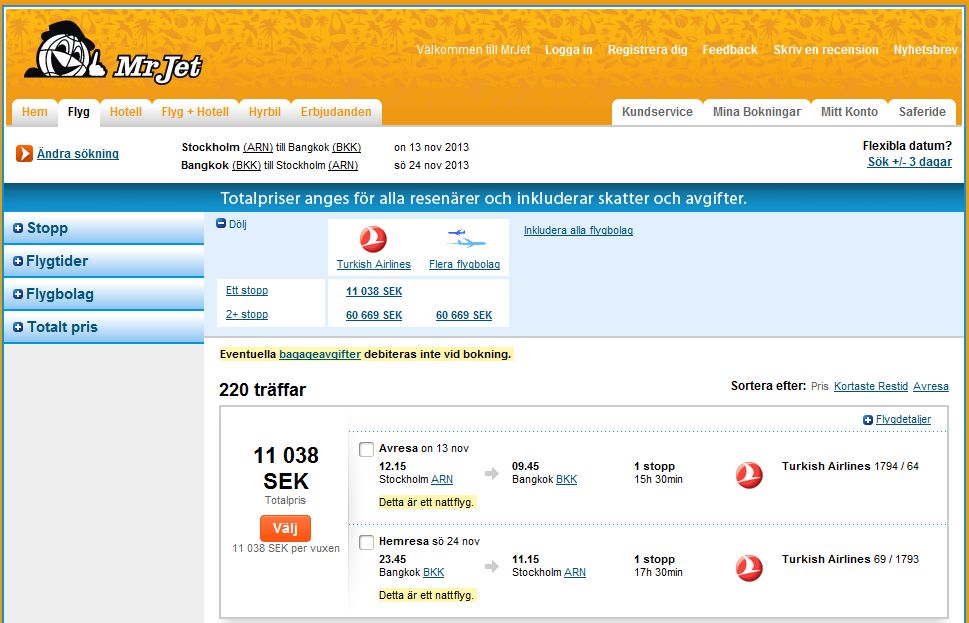The width and height of the screenshot is (969, 623).
Task: Open the bagageavgifter link
Action: point(320,355)
